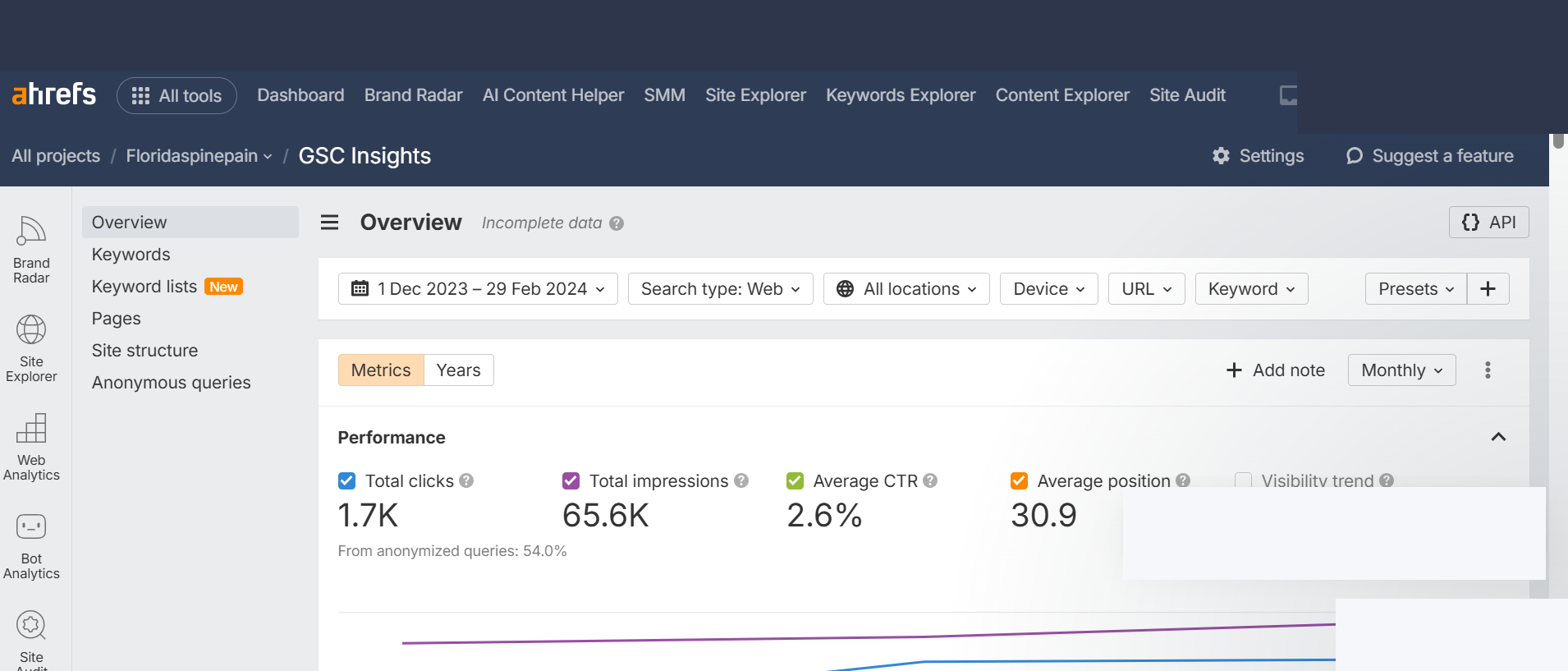Click the Incomplete data help icon

617,223
